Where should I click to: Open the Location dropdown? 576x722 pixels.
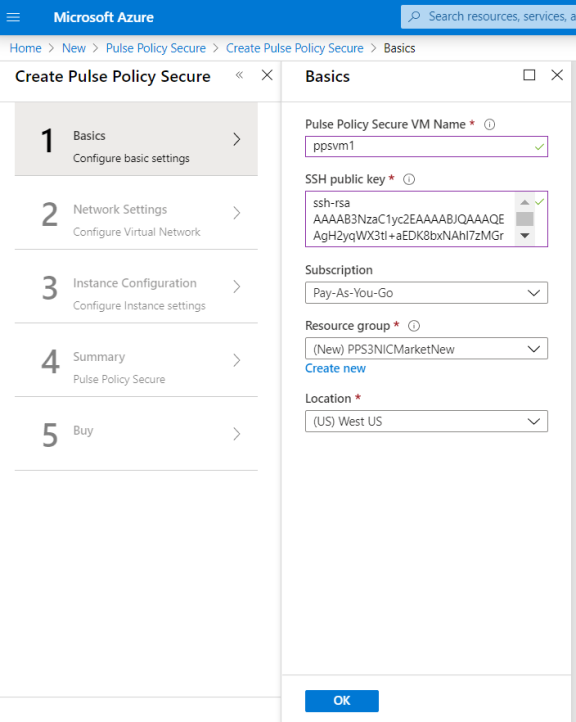426,421
